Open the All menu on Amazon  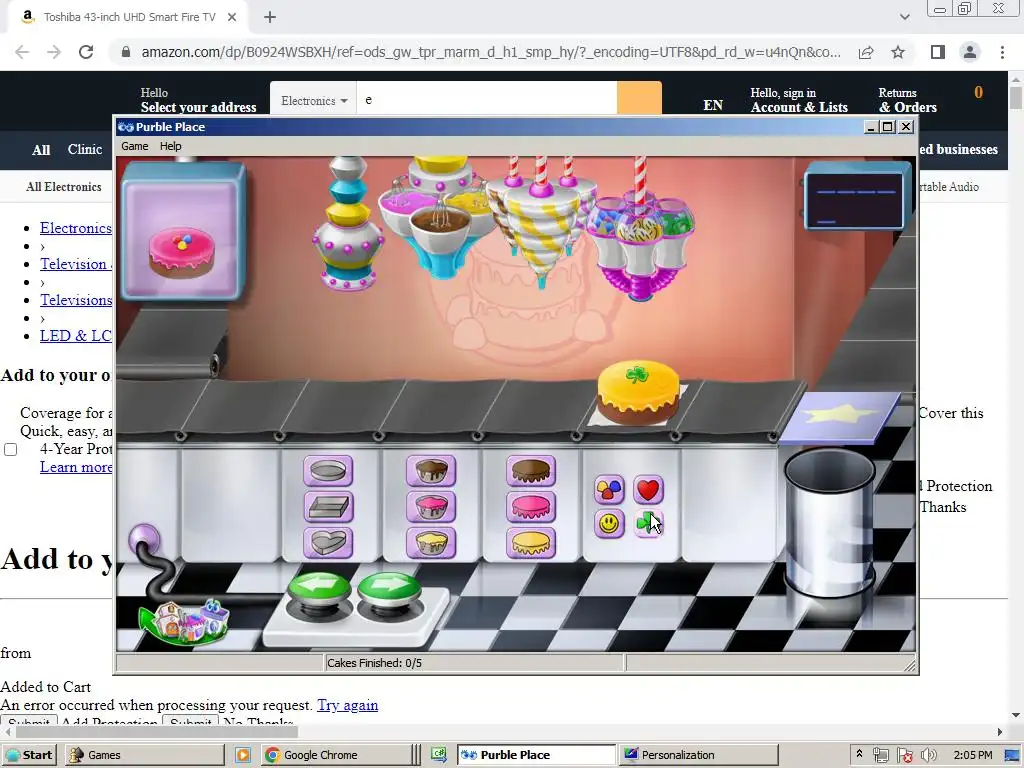[41, 150]
